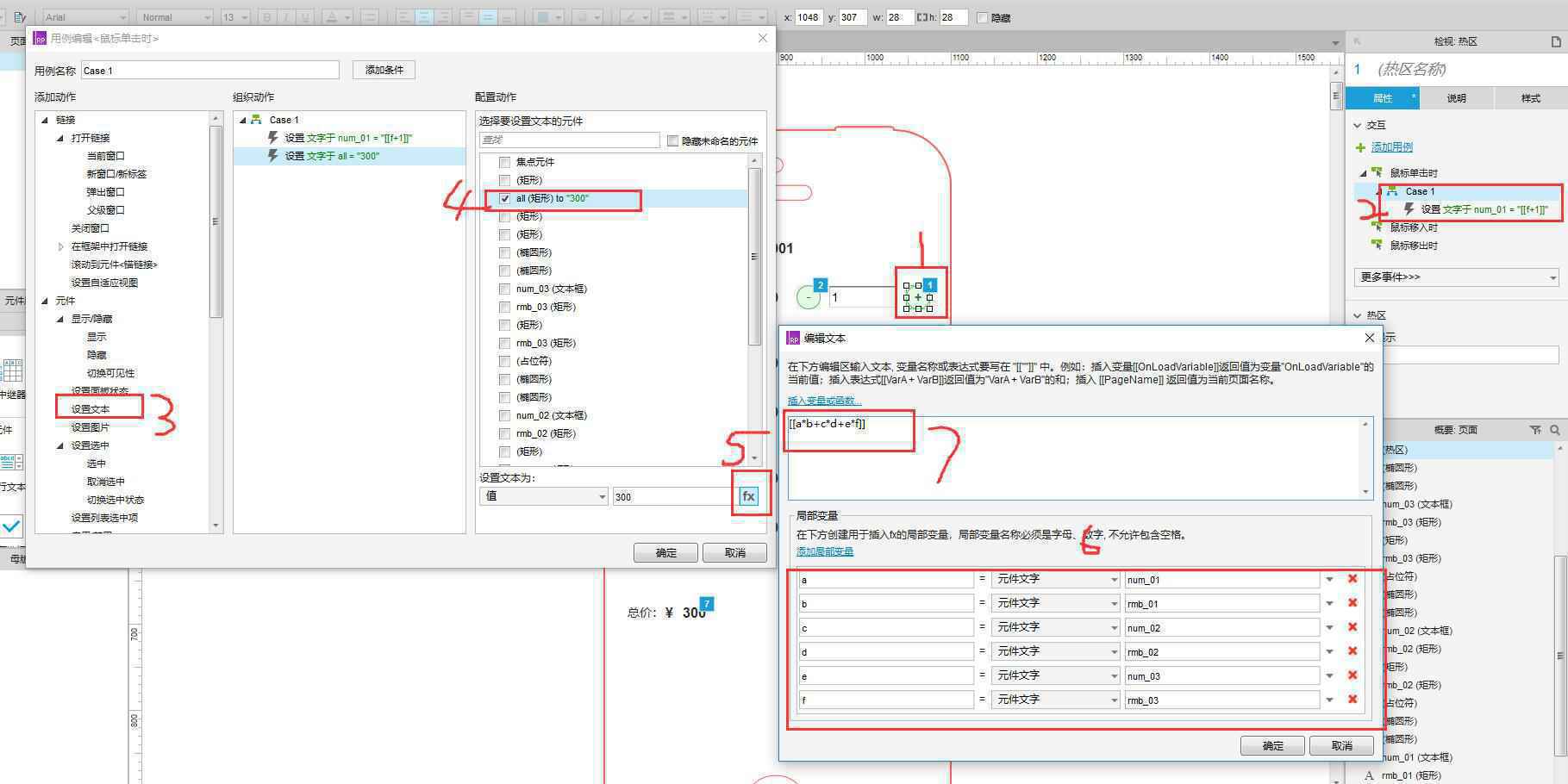Check the num_03 (文本框) checkbox
The image size is (1568, 784).
[x=505, y=289]
